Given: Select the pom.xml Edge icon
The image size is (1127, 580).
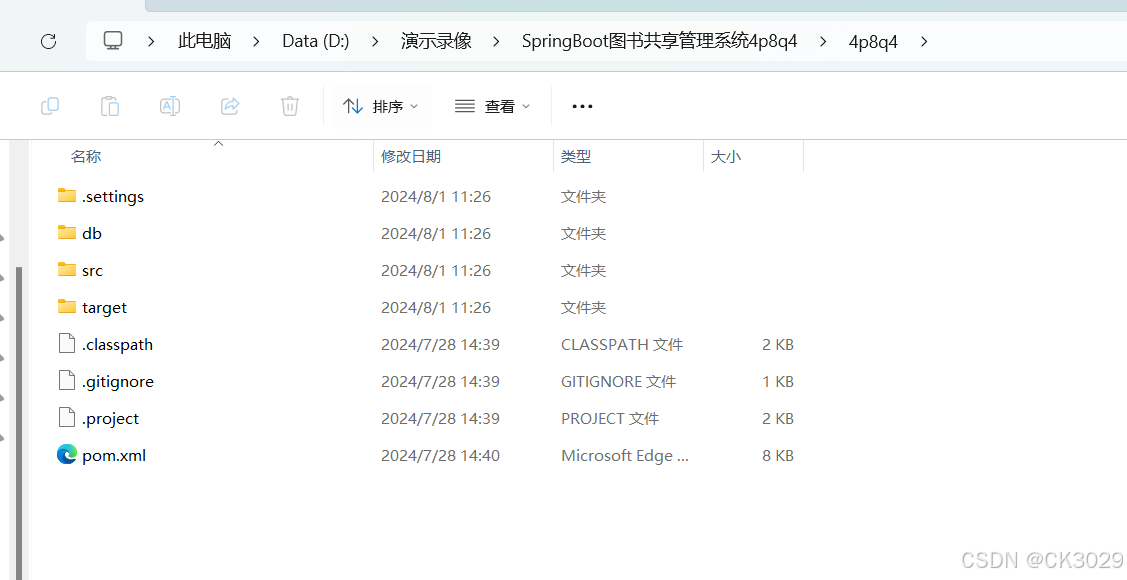Looking at the screenshot, I should 67,454.
